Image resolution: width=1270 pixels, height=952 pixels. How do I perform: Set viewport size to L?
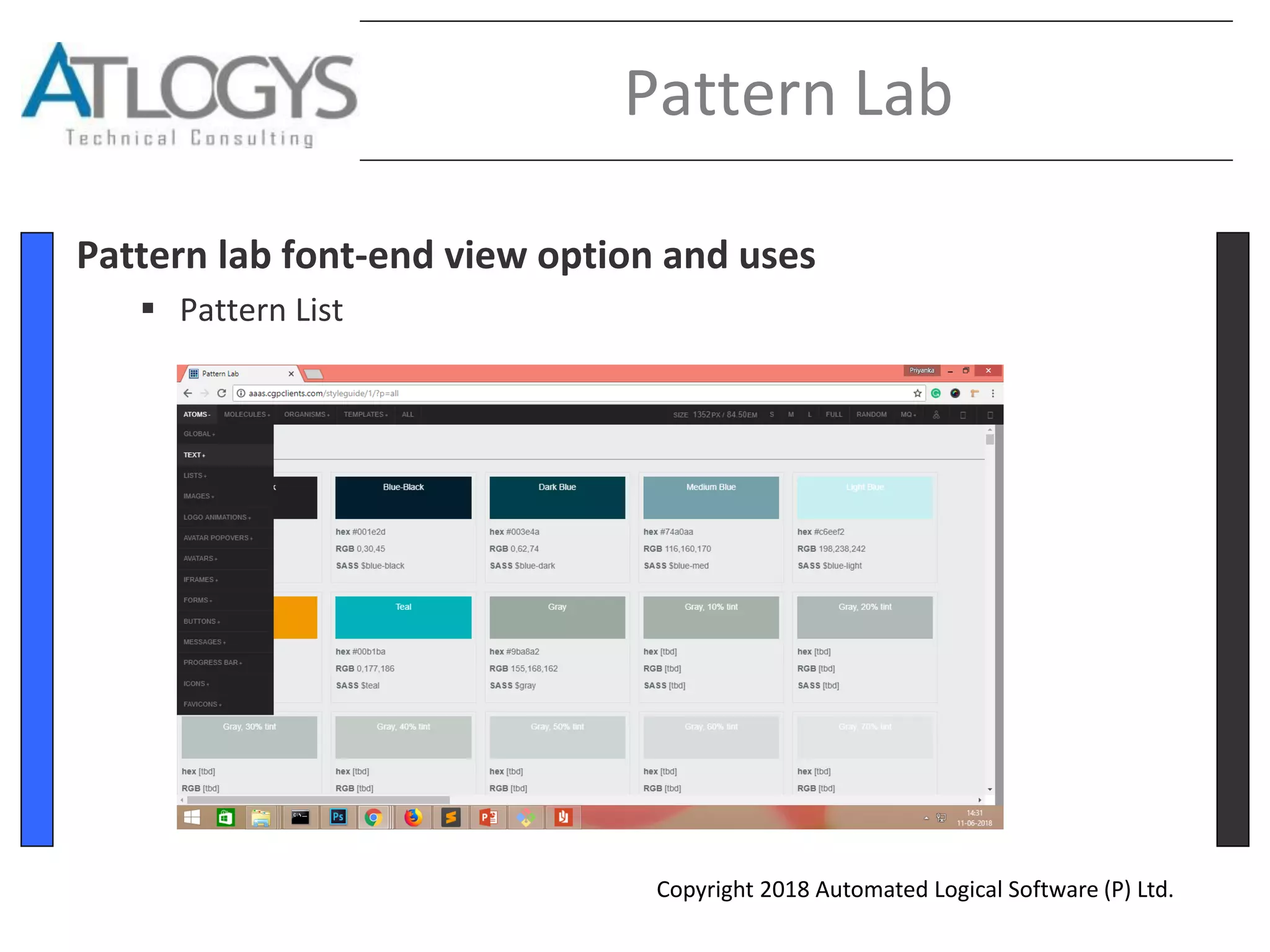click(x=810, y=415)
